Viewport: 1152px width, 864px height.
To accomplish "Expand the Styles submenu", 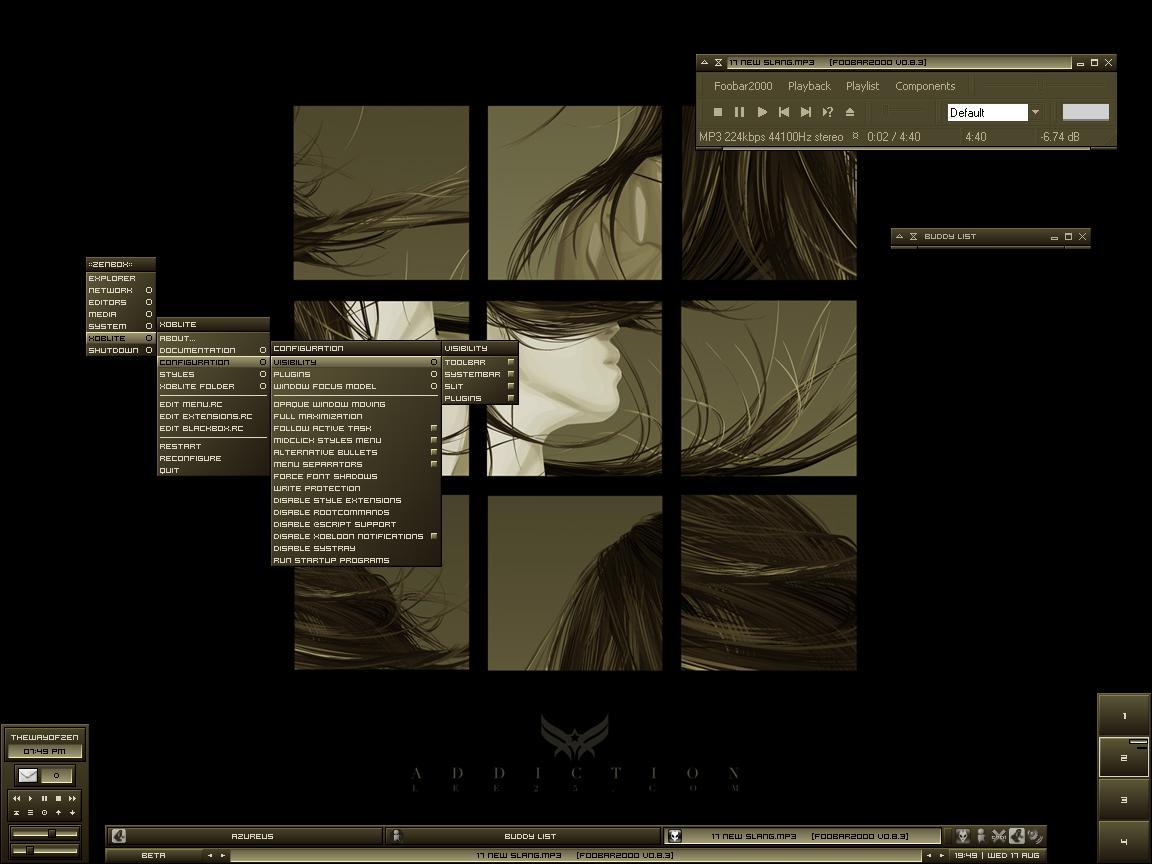I will tap(213, 374).
